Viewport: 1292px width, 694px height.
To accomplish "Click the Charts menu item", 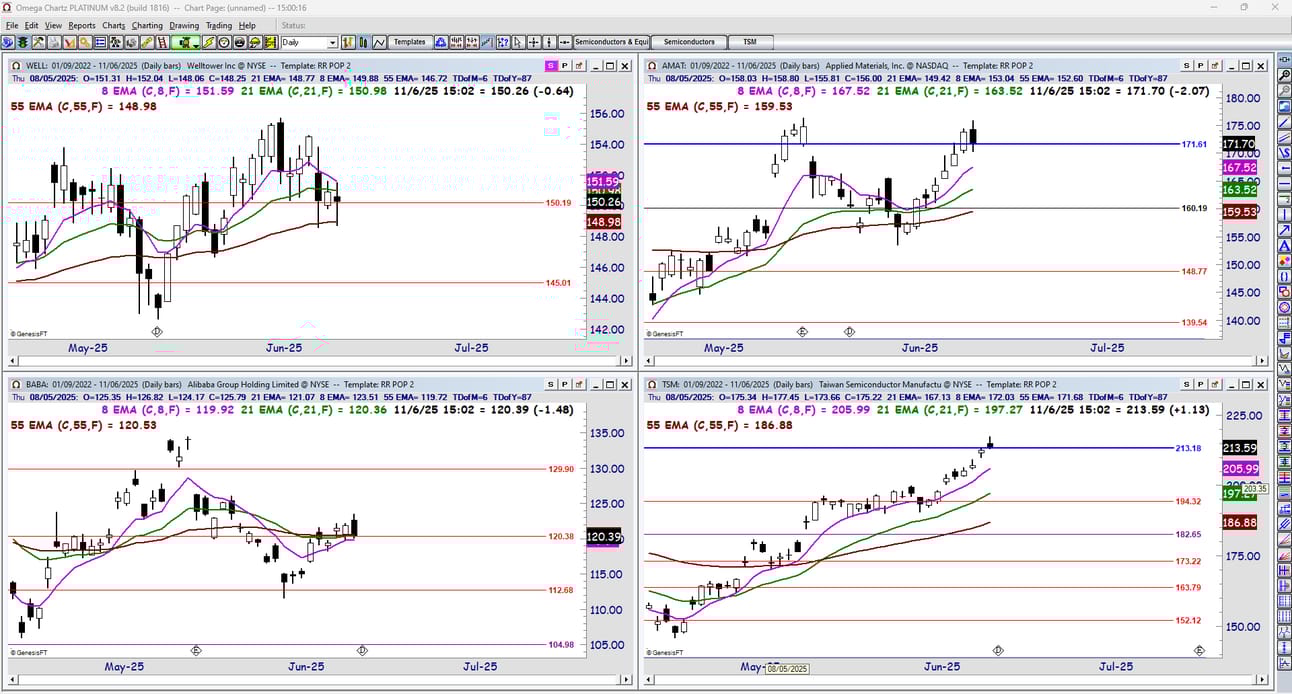I will click(114, 25).
